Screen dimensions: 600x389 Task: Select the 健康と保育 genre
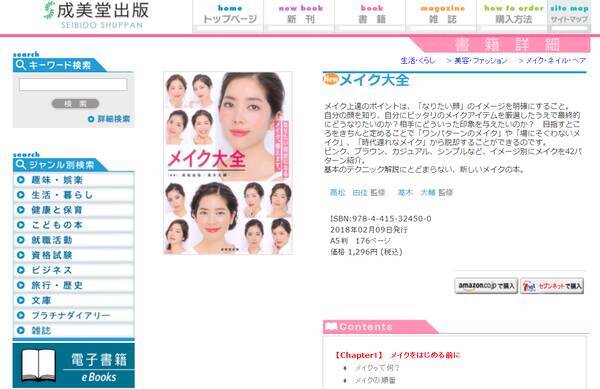(73, 210)
